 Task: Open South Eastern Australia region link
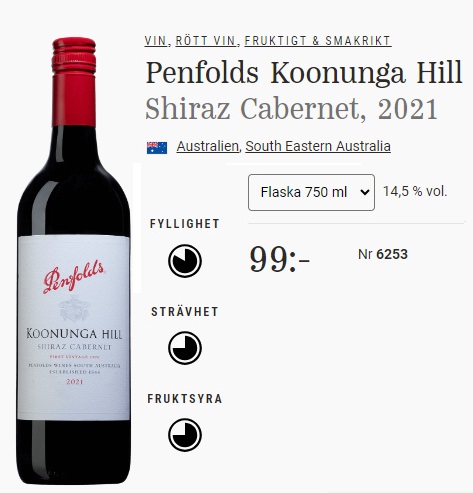pos(318,146)
